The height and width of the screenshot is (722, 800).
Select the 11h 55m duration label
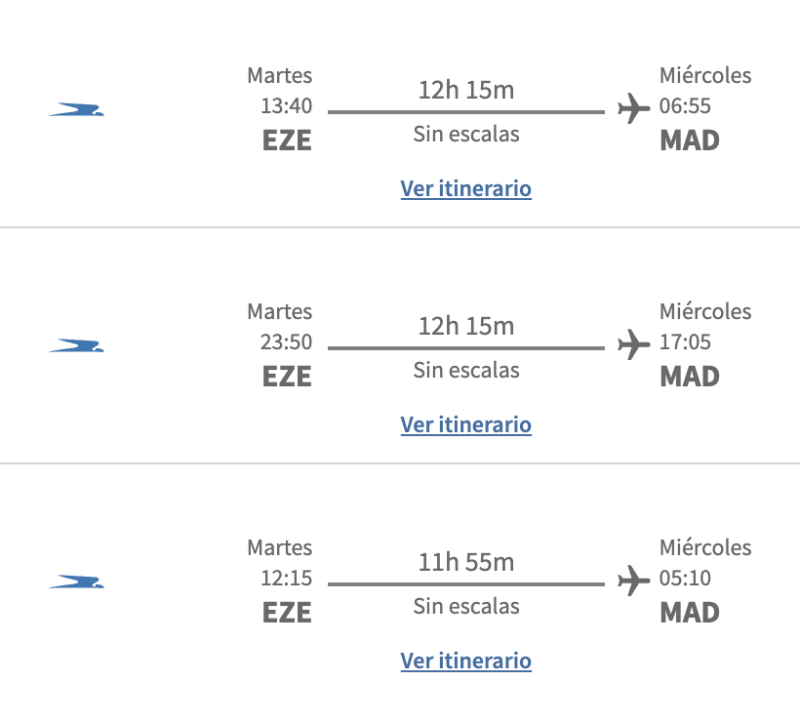(466, 562)
